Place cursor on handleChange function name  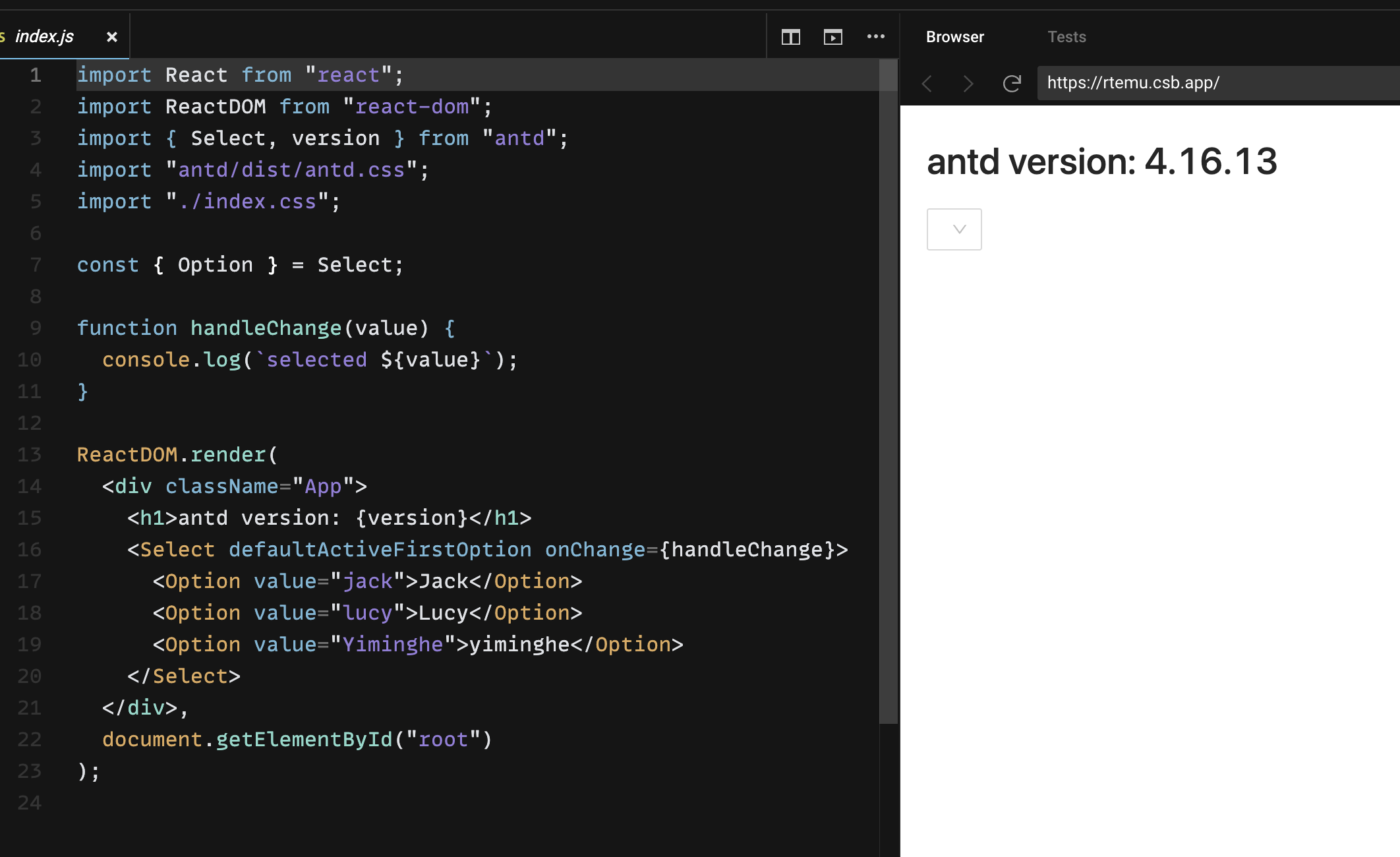(x=265, y=328)
